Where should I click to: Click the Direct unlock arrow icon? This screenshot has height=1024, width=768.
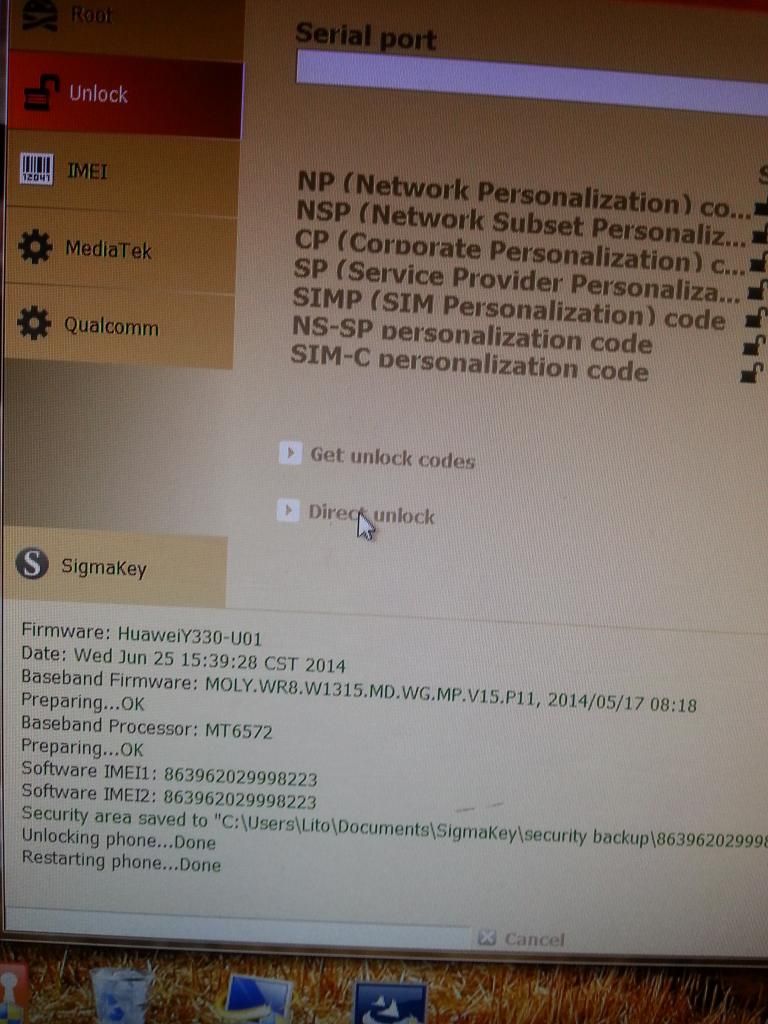tap(288, 511)
